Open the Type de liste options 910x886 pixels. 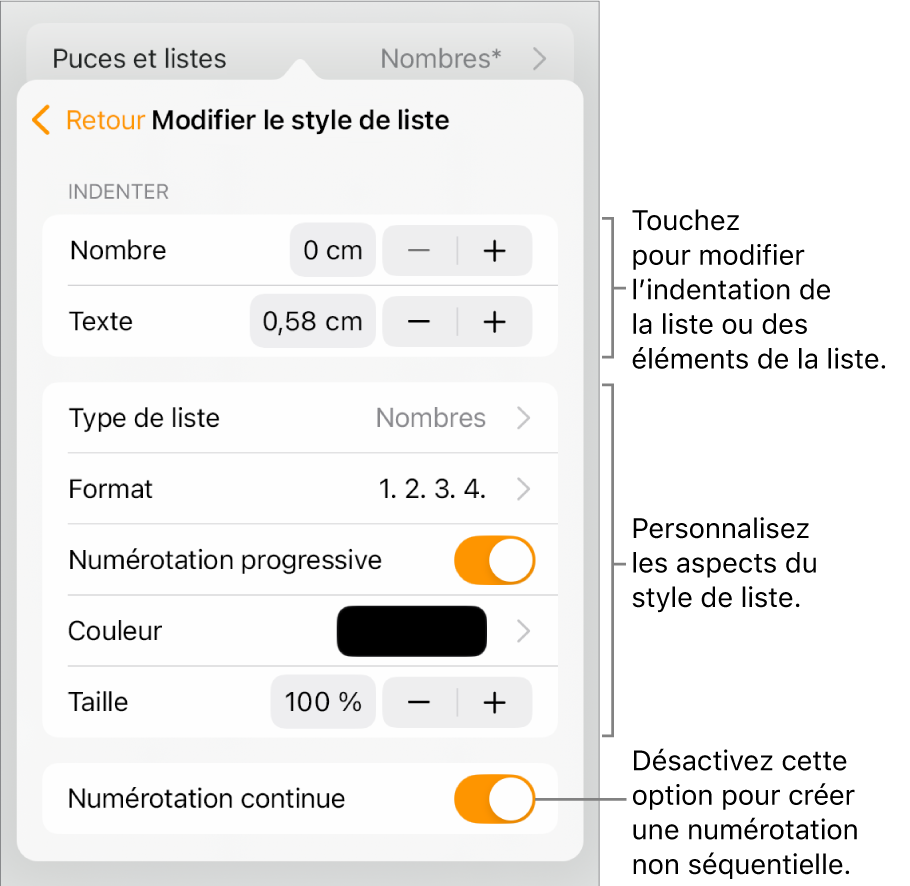(x=300, y=418)
